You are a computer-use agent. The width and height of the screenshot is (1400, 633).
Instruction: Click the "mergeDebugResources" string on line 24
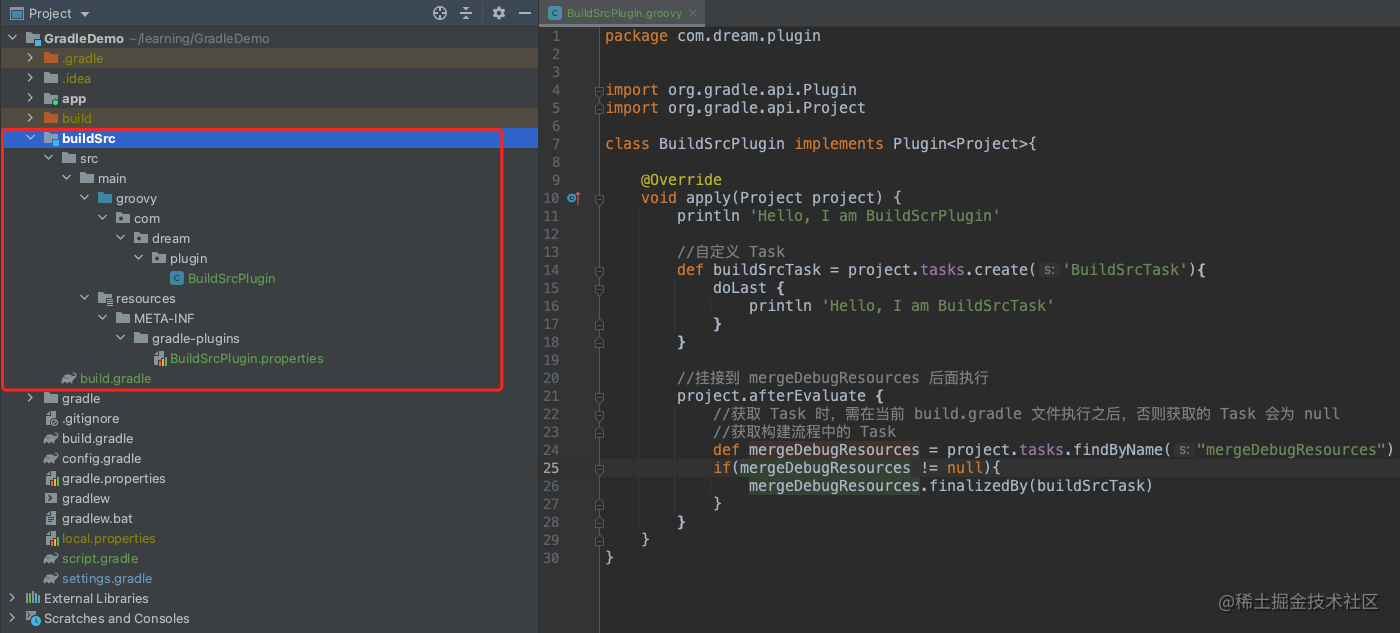(1290, 450)
